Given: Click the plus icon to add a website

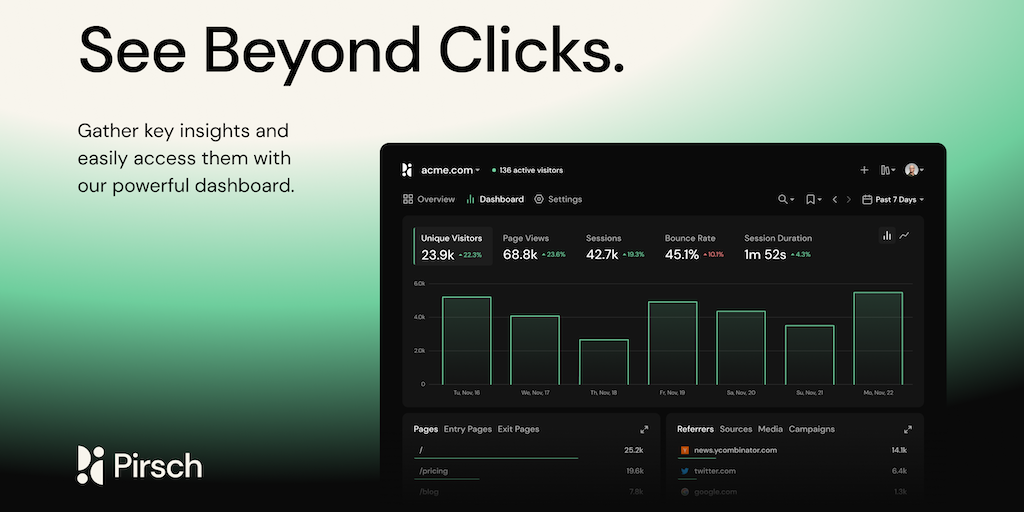Looking at the screenshot, I should point(864,170).
